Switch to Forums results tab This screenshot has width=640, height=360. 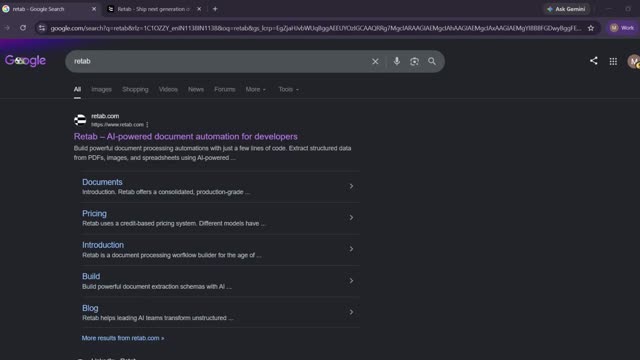[x=224, y=89]
